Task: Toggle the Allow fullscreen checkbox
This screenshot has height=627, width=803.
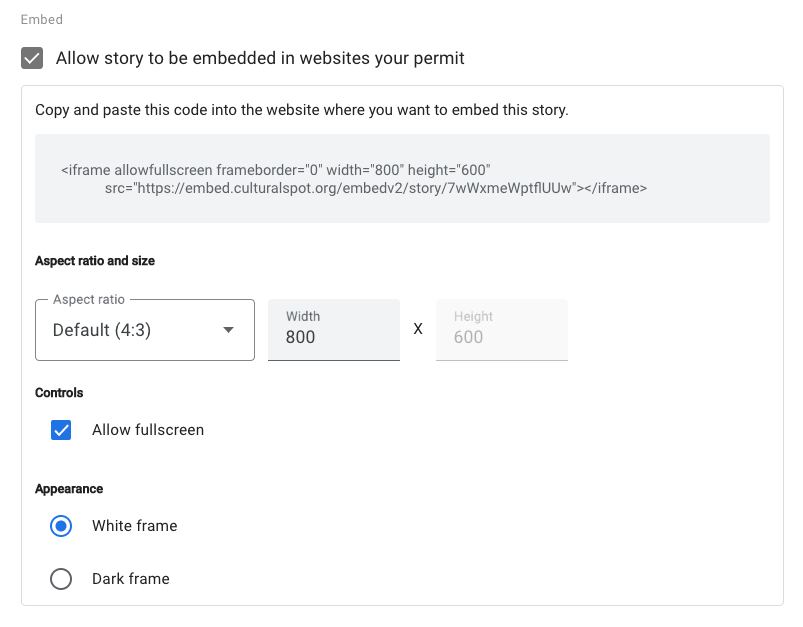Action: 61,430
